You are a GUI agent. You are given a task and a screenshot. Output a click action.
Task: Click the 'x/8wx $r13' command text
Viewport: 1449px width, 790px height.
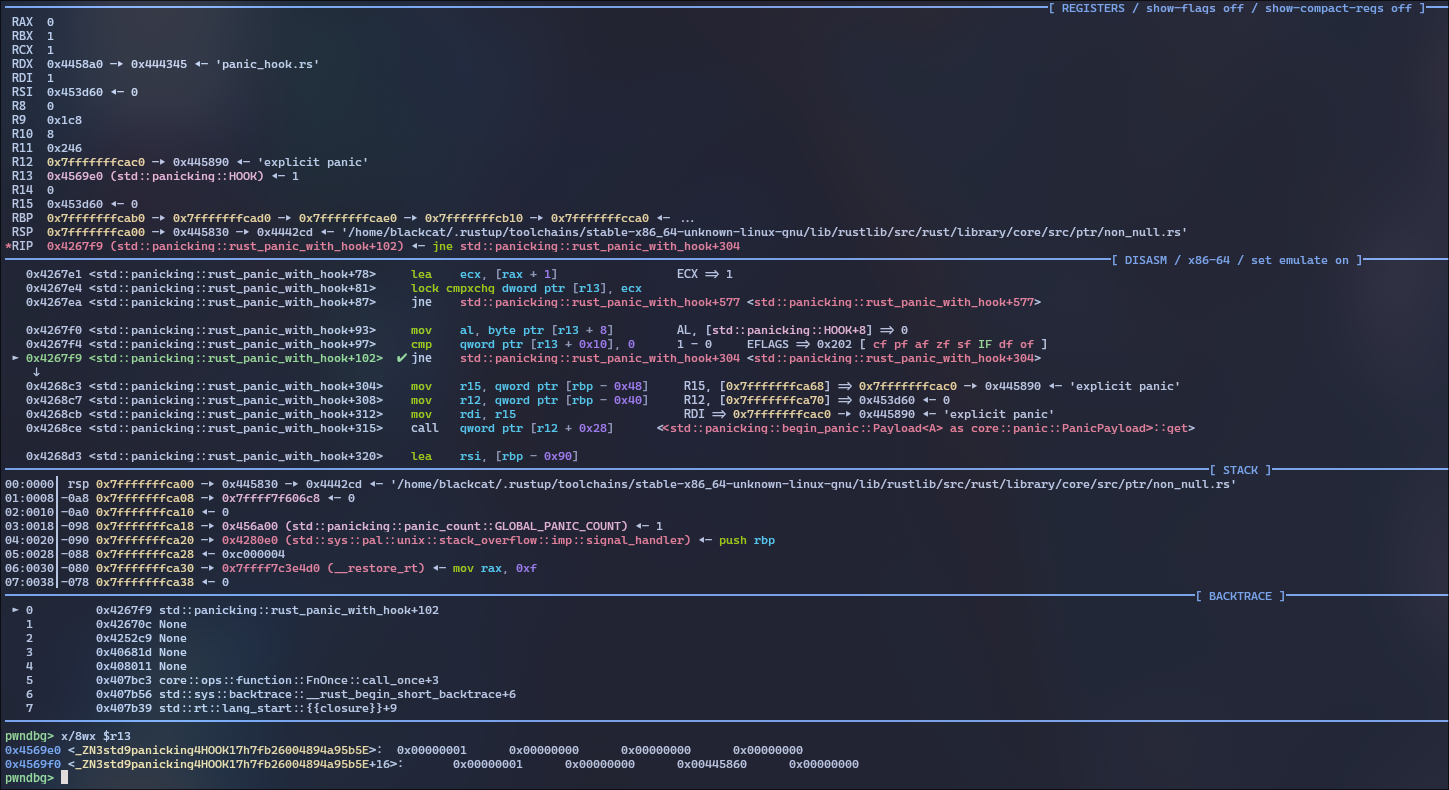coord(96,736)
